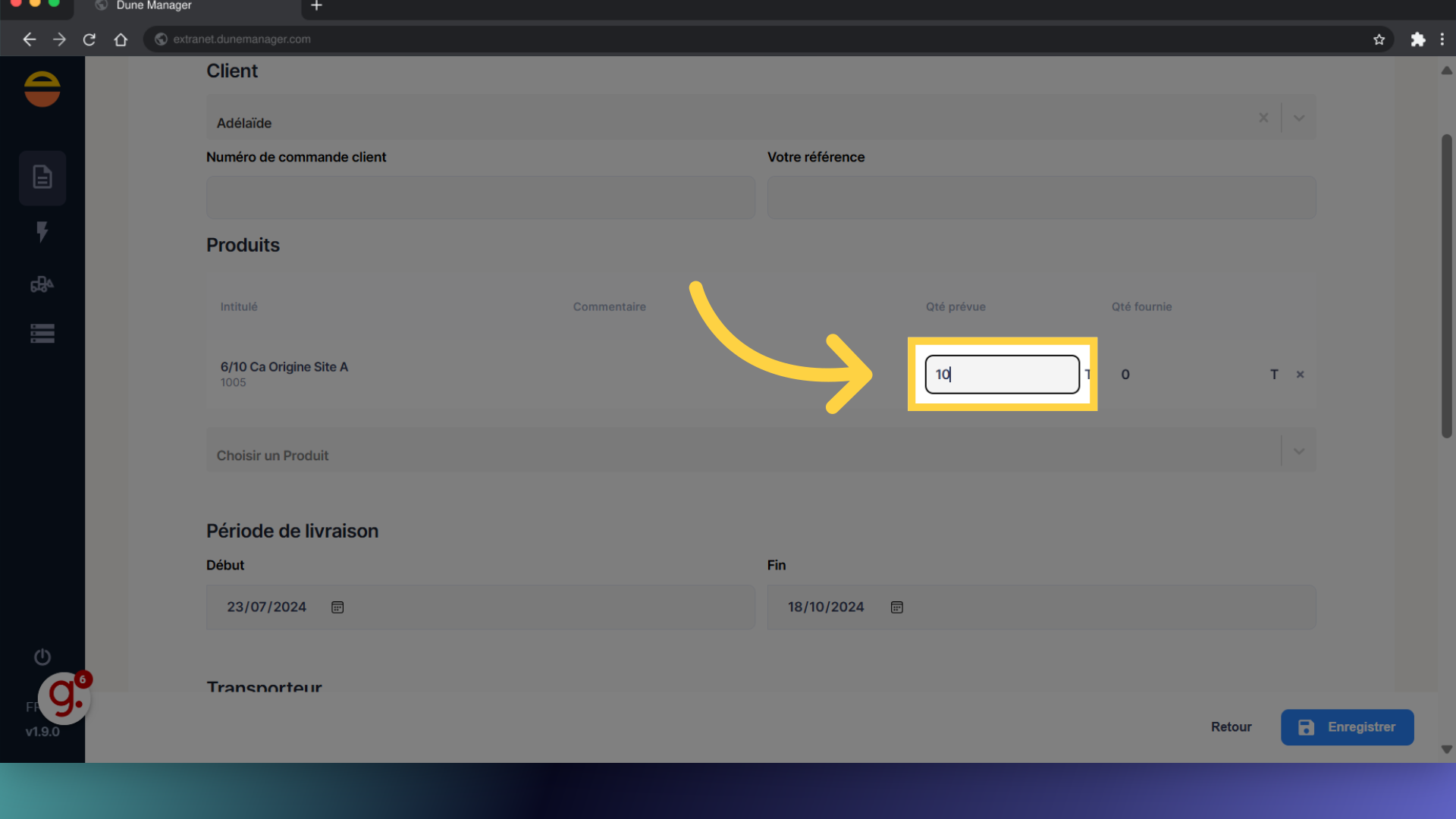Click the power logout icon
Image resolution: width=1456 pixels, height=819 pixels.
tap(42, 657)
